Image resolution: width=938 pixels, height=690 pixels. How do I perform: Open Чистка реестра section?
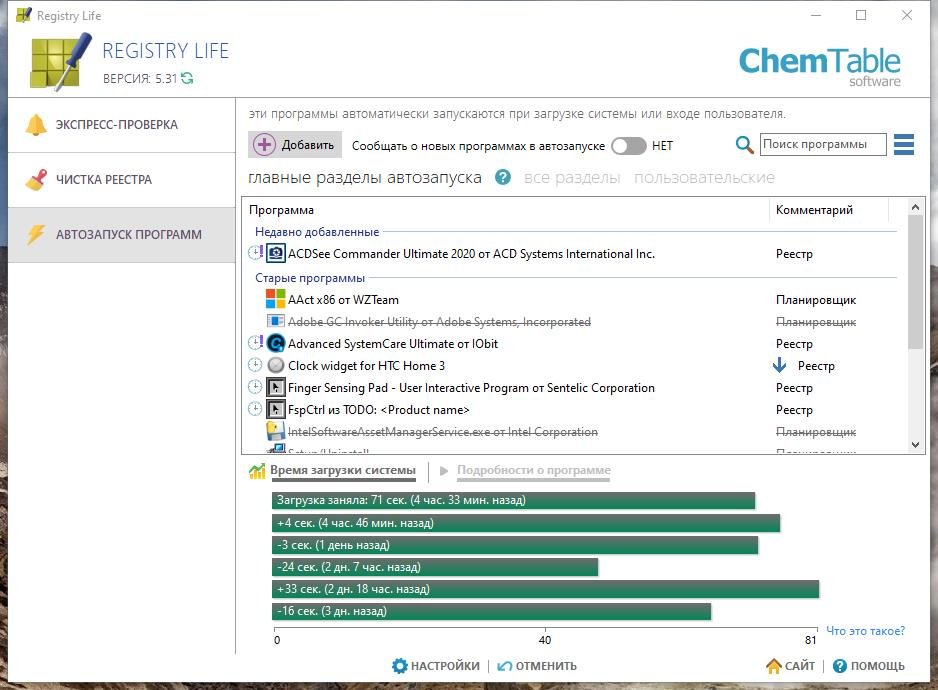click(x=122, y=180)
